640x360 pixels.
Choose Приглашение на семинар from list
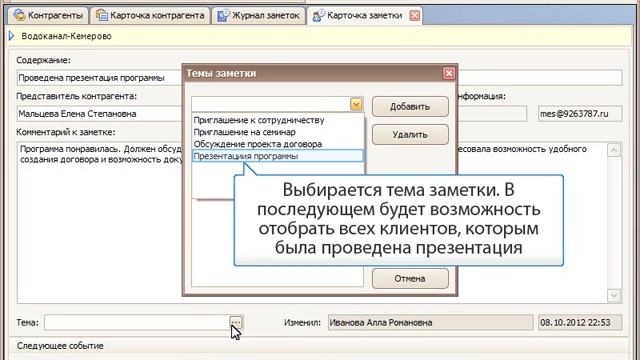pos(278,132)
